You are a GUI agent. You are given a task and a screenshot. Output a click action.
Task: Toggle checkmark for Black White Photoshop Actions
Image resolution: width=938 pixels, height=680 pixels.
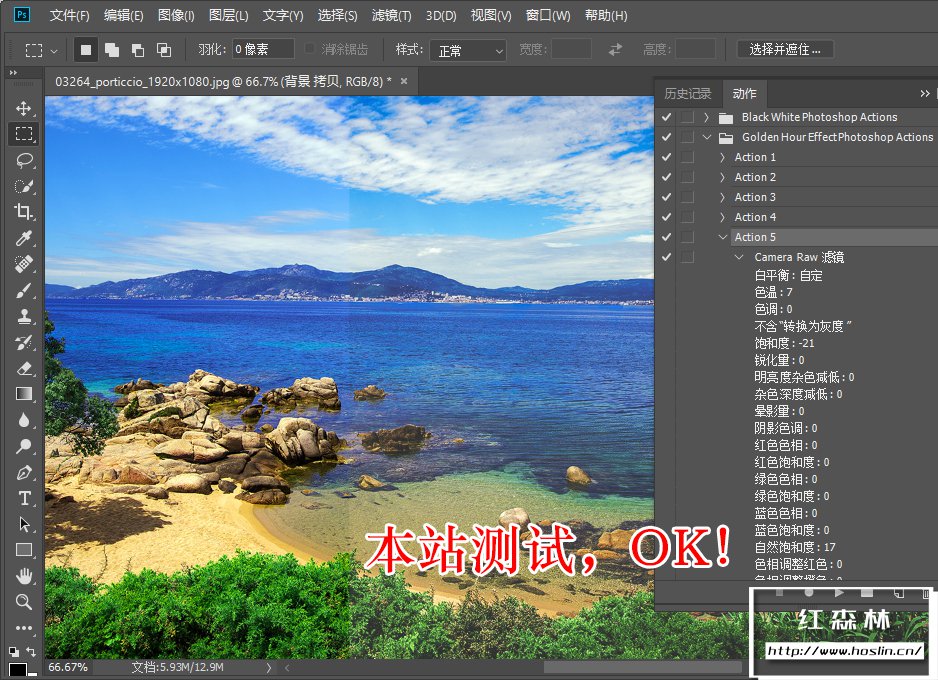point(666,117)
